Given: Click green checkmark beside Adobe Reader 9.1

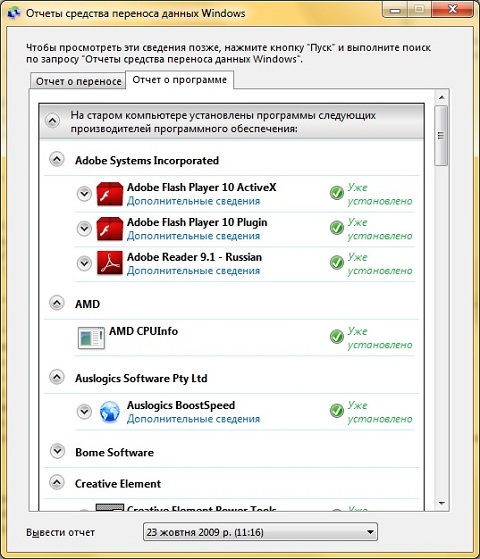Looking at the screenshot, I should [337, 262].
